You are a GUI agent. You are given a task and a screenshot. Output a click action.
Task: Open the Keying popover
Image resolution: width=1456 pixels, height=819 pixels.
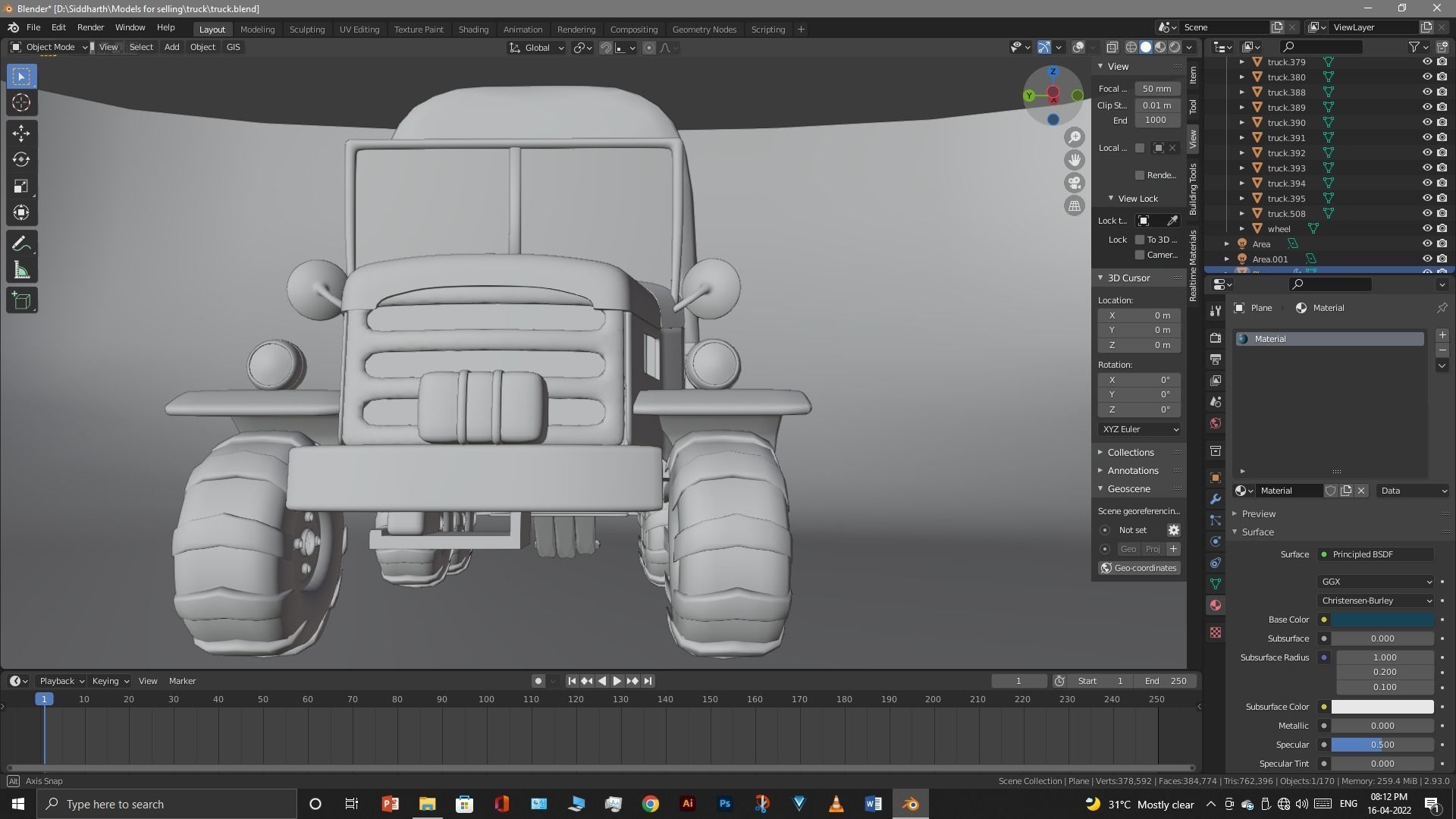(x=111, y=681)
